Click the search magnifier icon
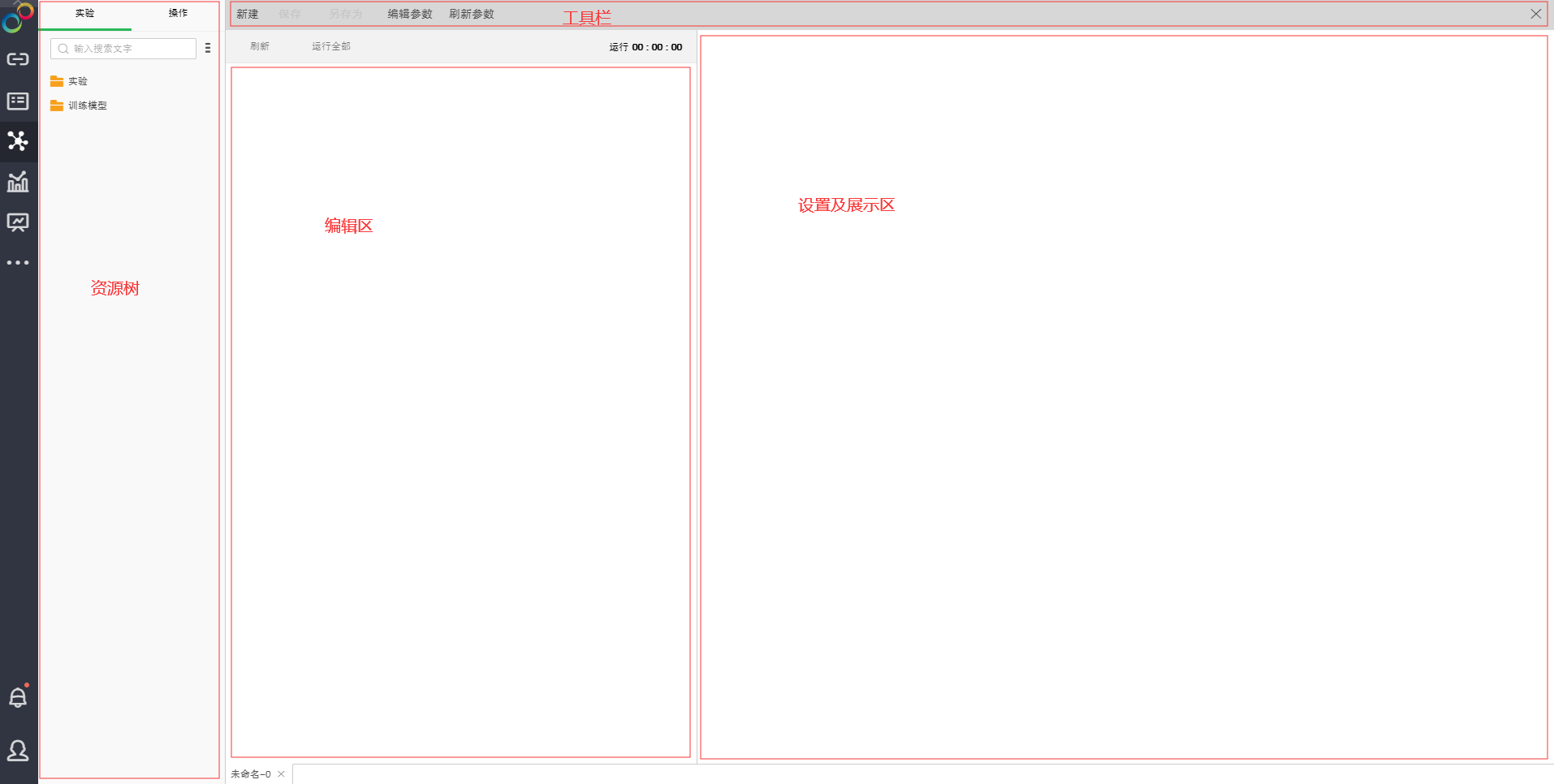1554x784 pixels. pos(63,49)
